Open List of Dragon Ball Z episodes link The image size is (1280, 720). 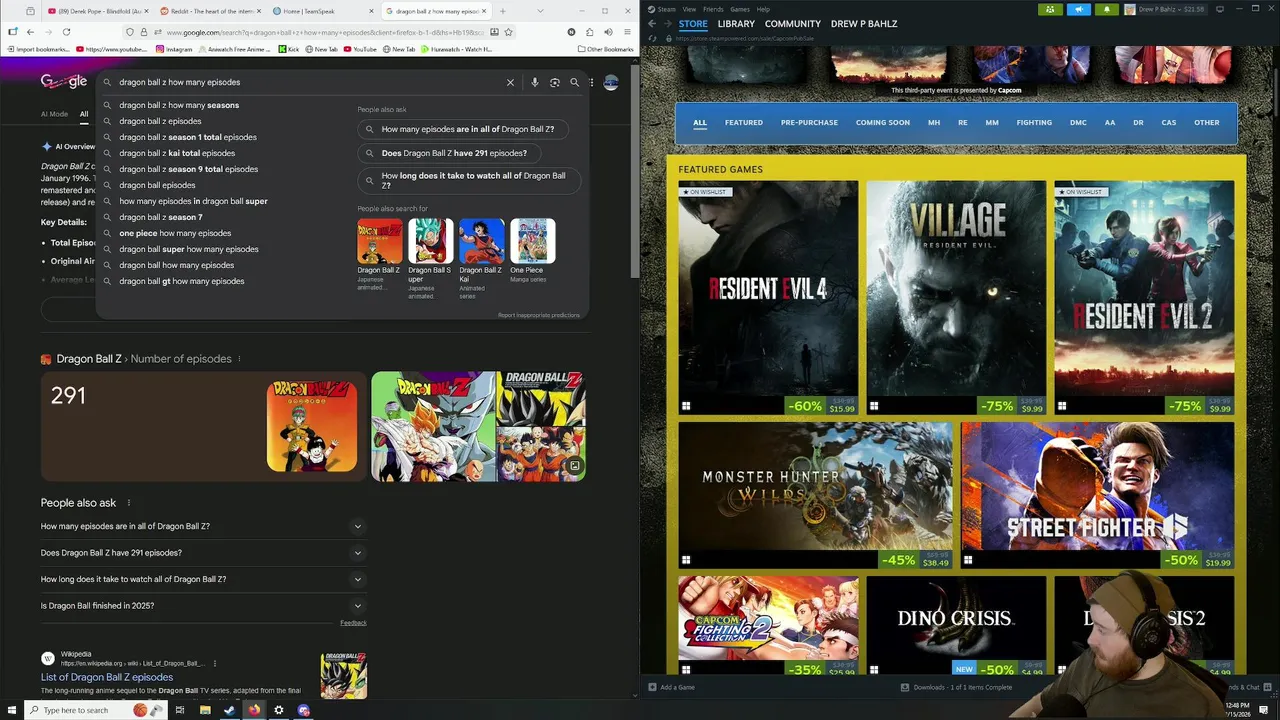point(107,677)
